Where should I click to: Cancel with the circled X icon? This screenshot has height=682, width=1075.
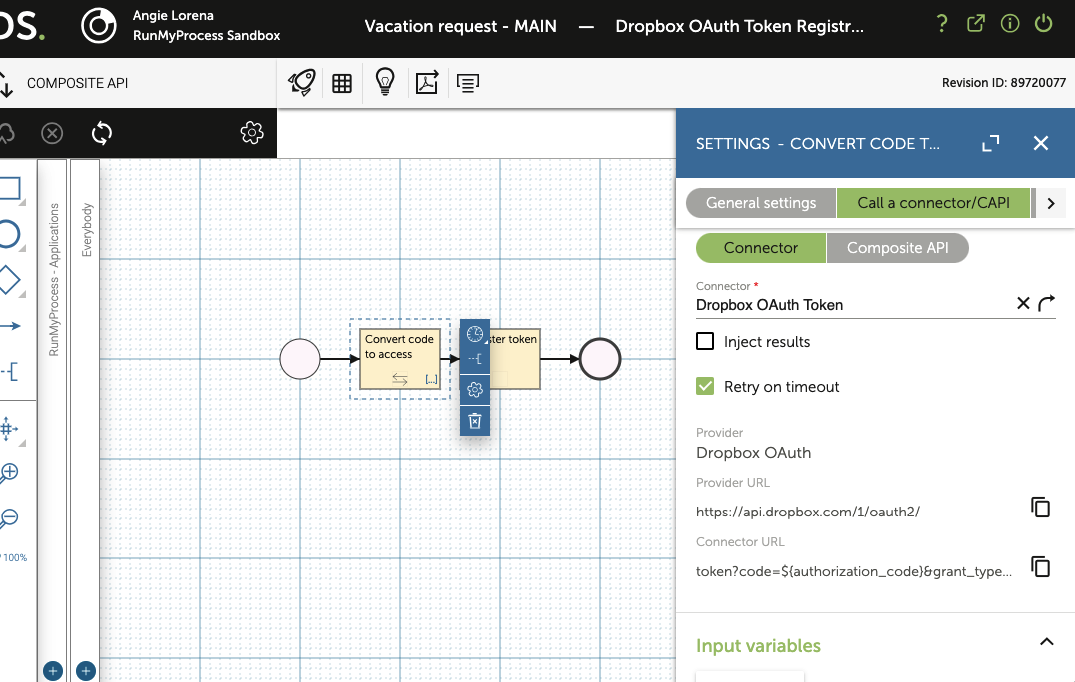(52, 133)
